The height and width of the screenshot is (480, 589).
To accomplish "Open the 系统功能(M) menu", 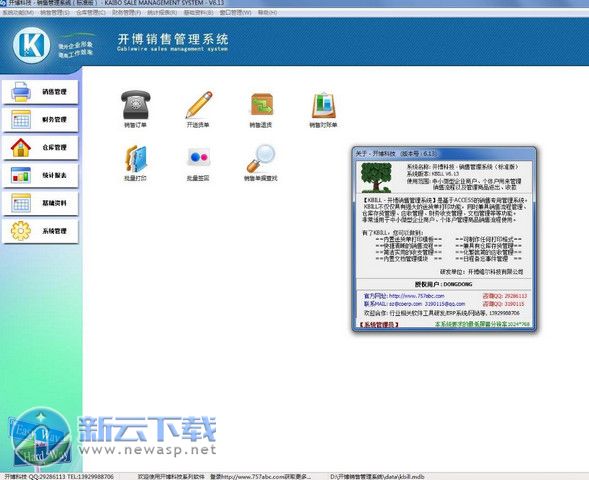I will pyautogui.click(x=18, y=12).
